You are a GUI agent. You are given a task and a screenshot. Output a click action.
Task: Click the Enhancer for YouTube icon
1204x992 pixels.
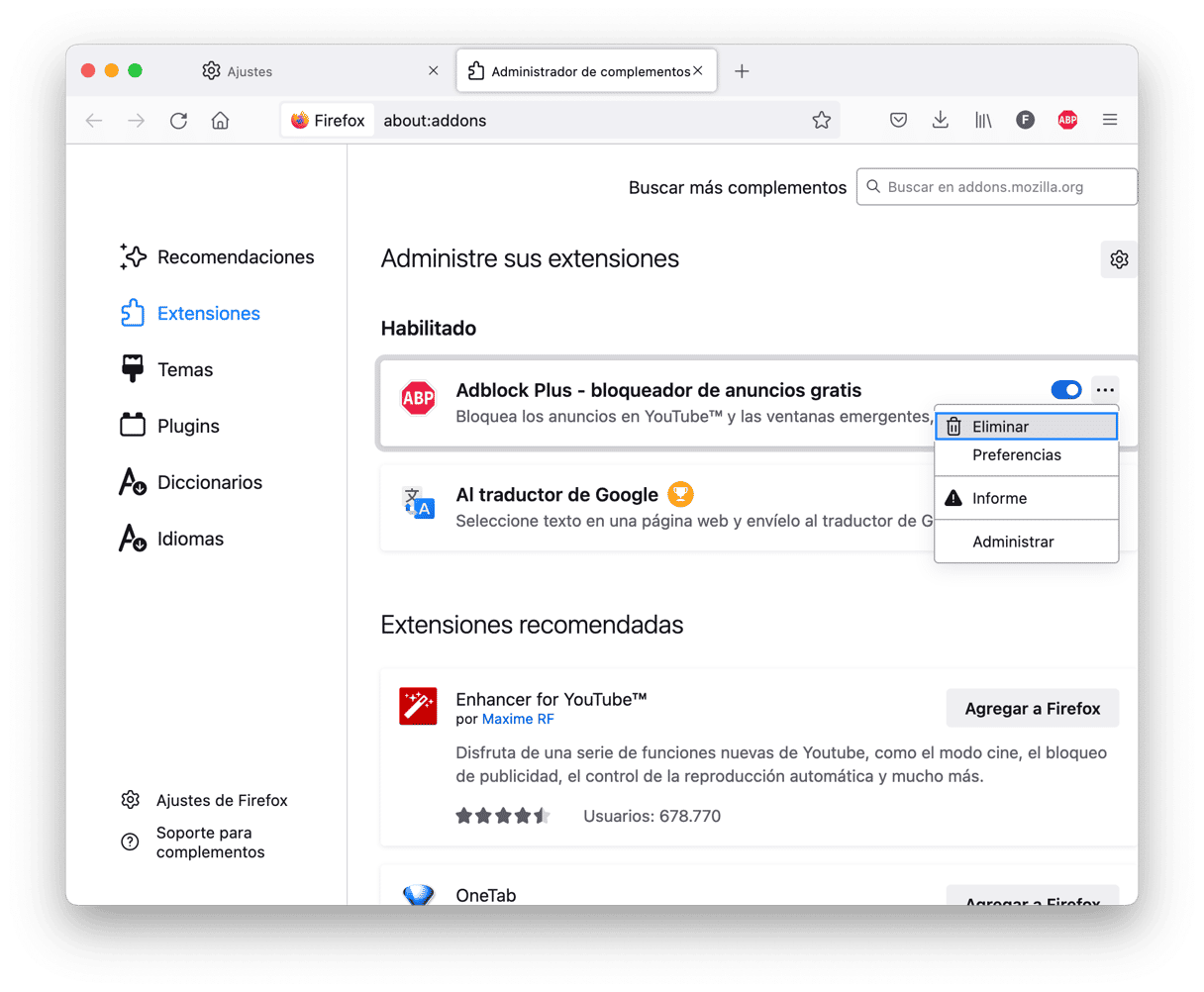418,707
